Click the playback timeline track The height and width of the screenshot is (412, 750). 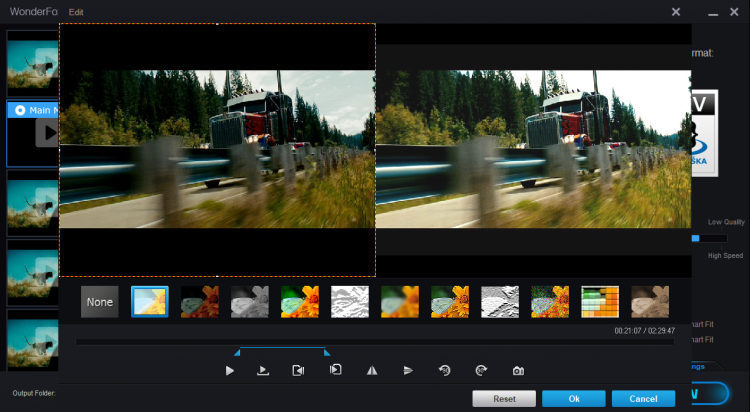(370, 342)
